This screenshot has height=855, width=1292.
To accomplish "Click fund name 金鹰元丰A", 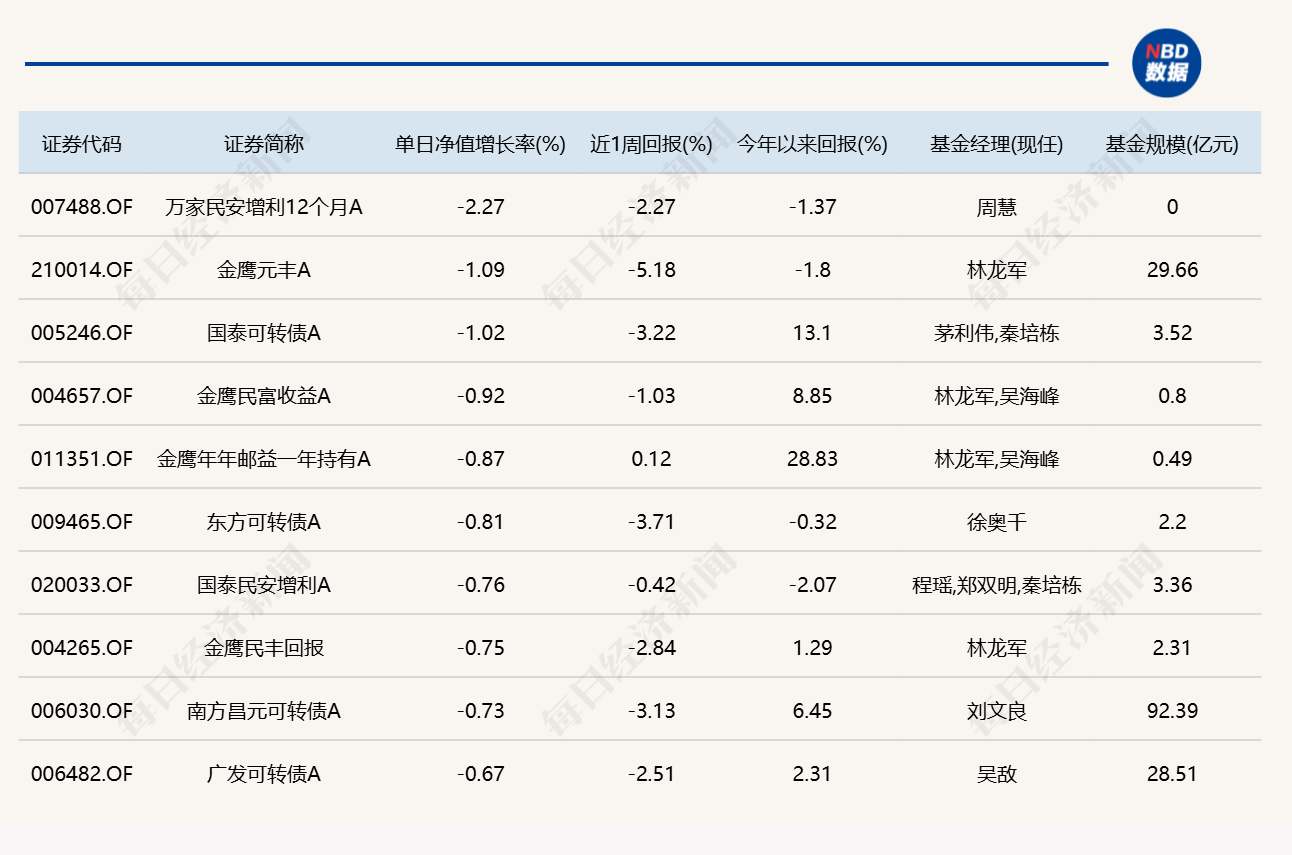I will pos(264,270).
